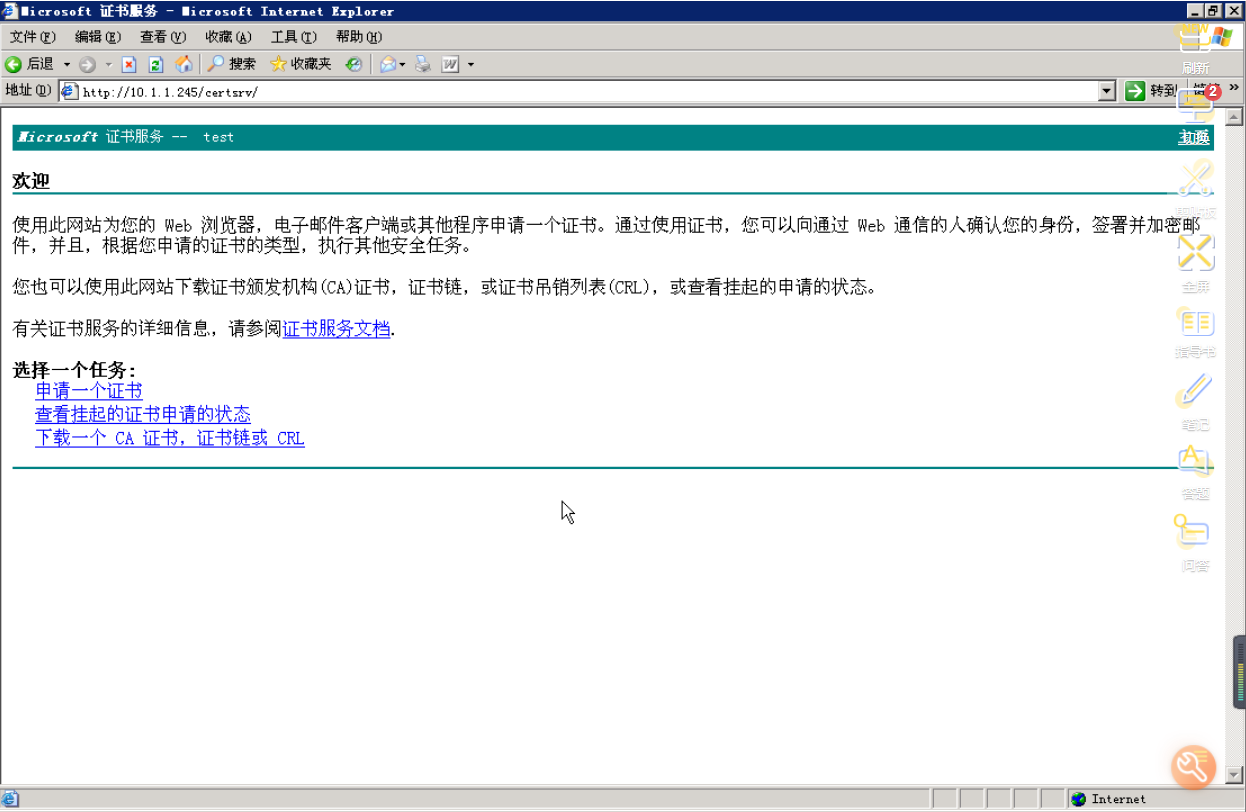Screen dimensions: 1246x812
Task: Open the 查看(V) menu
Action: tap(163, 37)
